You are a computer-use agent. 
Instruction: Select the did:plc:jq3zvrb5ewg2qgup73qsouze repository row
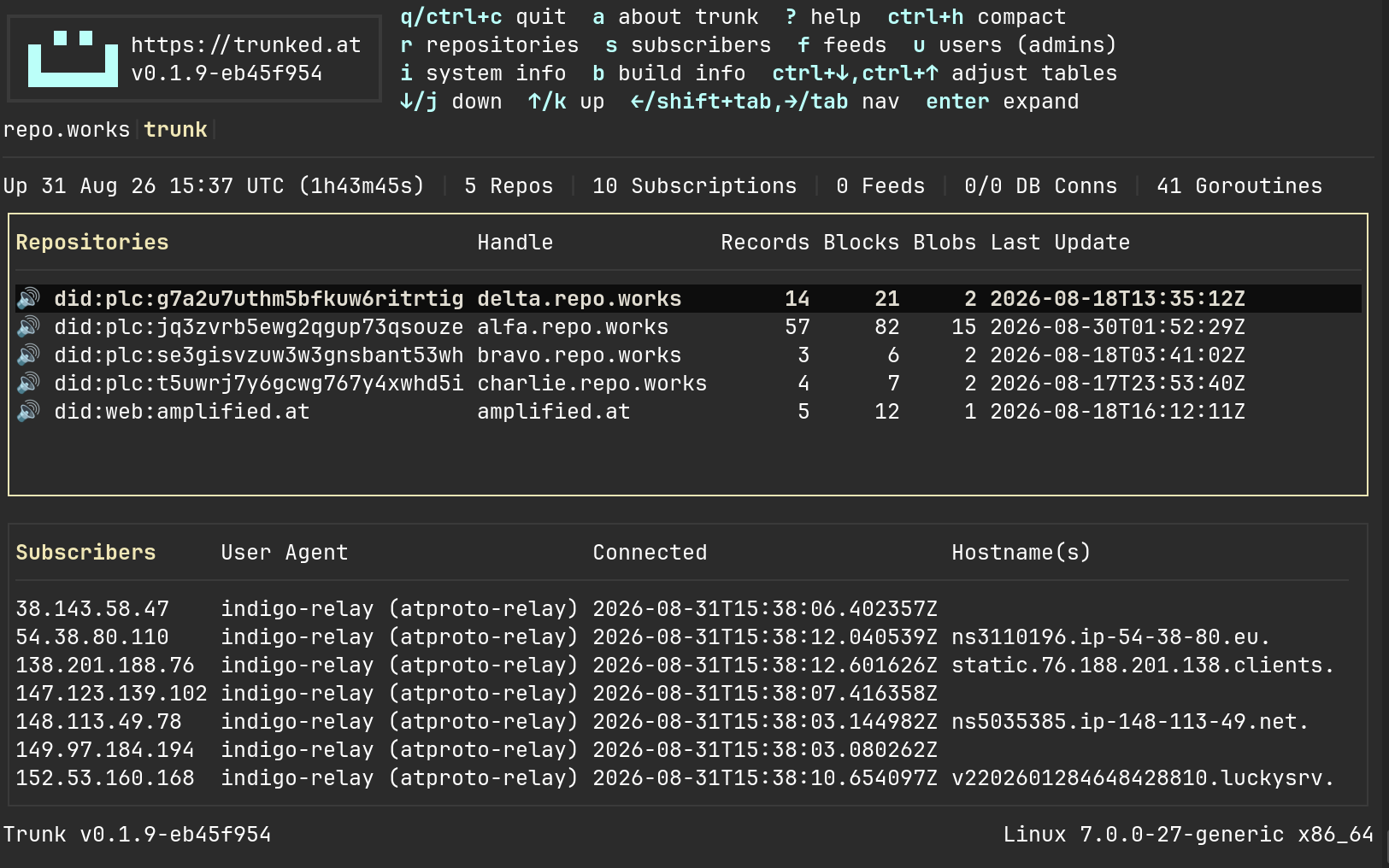pos(688,326)
